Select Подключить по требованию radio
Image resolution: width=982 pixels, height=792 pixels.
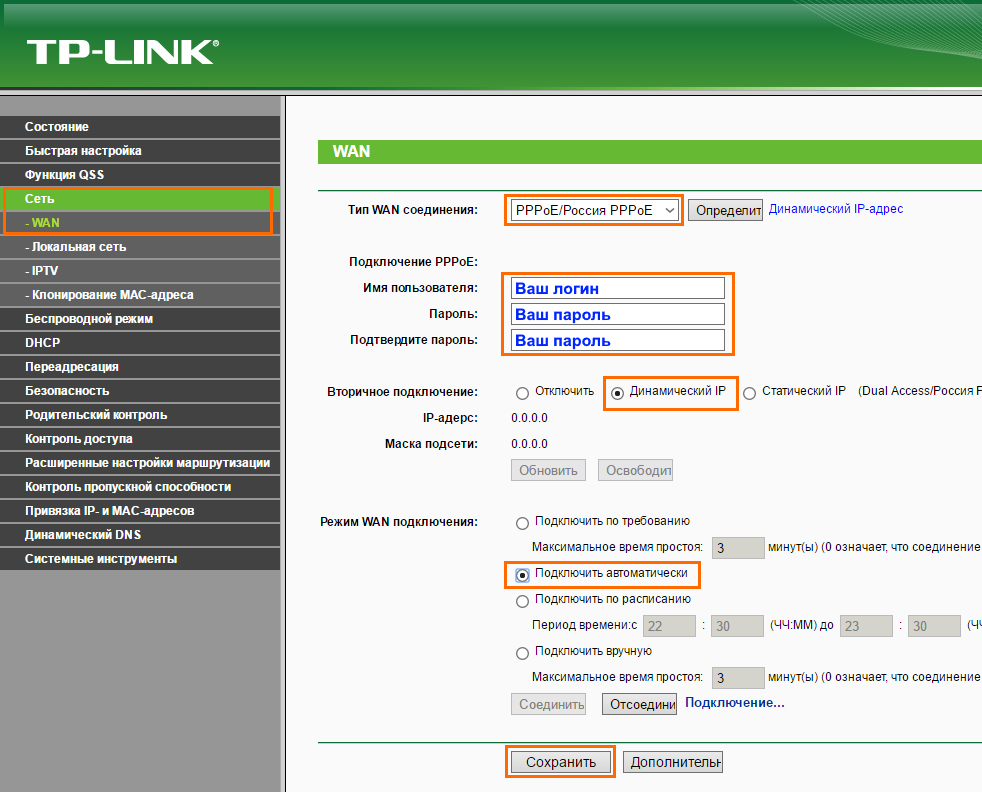click(x=522, y=523)
